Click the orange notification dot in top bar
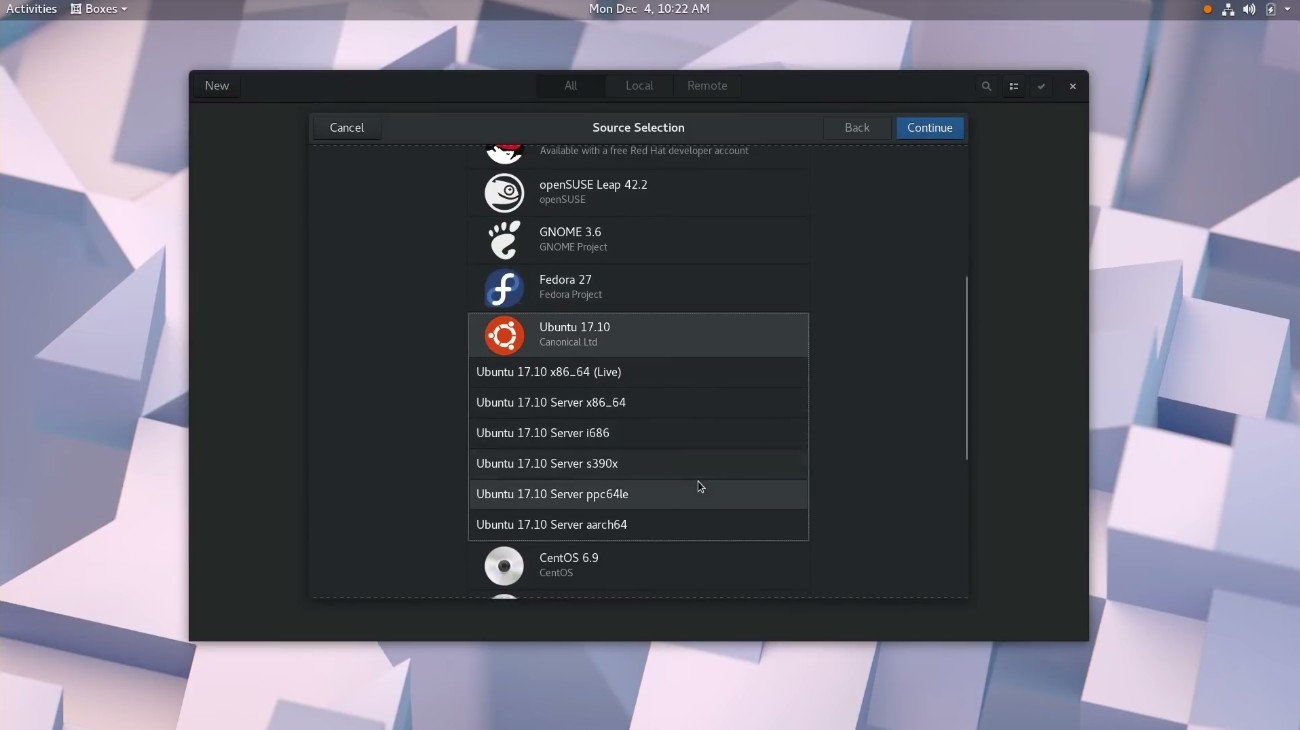 1207,9
